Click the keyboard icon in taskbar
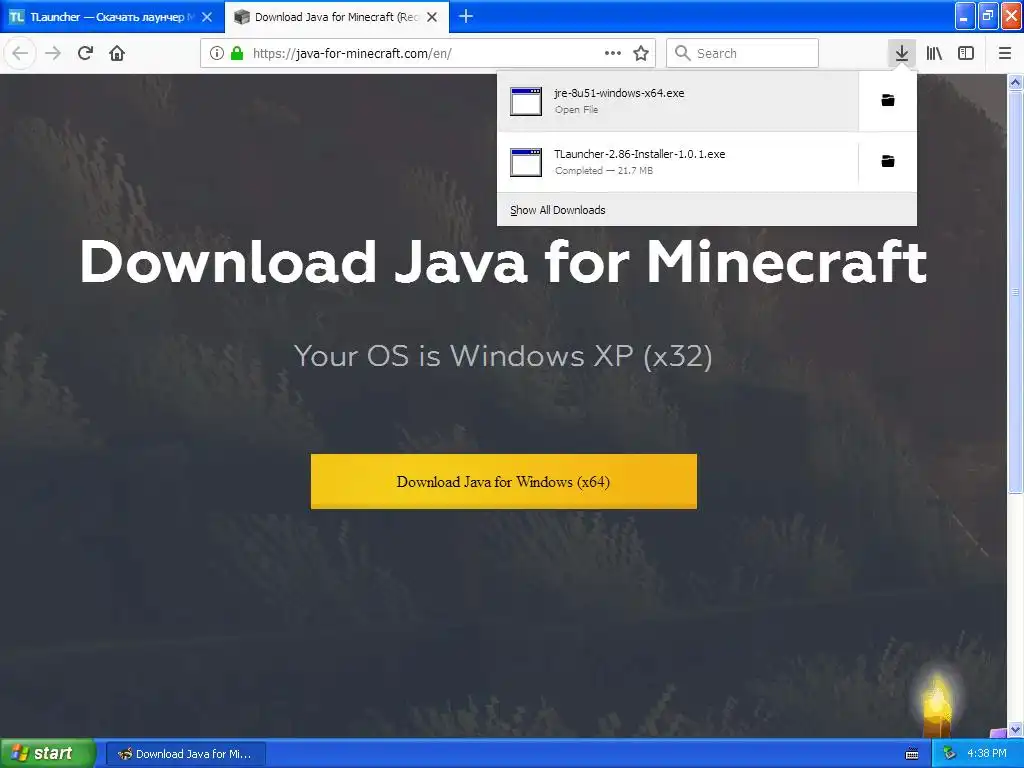Image resolution: width=1024 pixels, height=768 pixels. pos(912,754)
